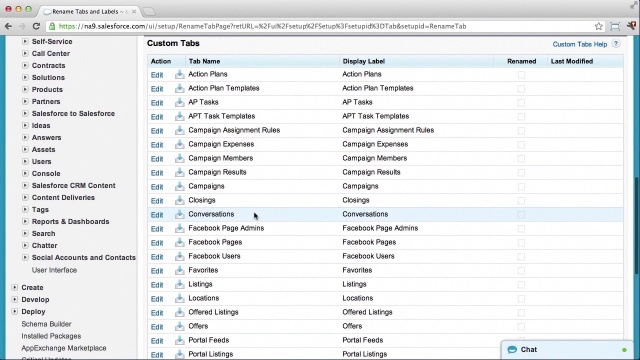Click the icon beside Campaign Results
Viewport: 640px width, 360px height.
coord(180,172)
